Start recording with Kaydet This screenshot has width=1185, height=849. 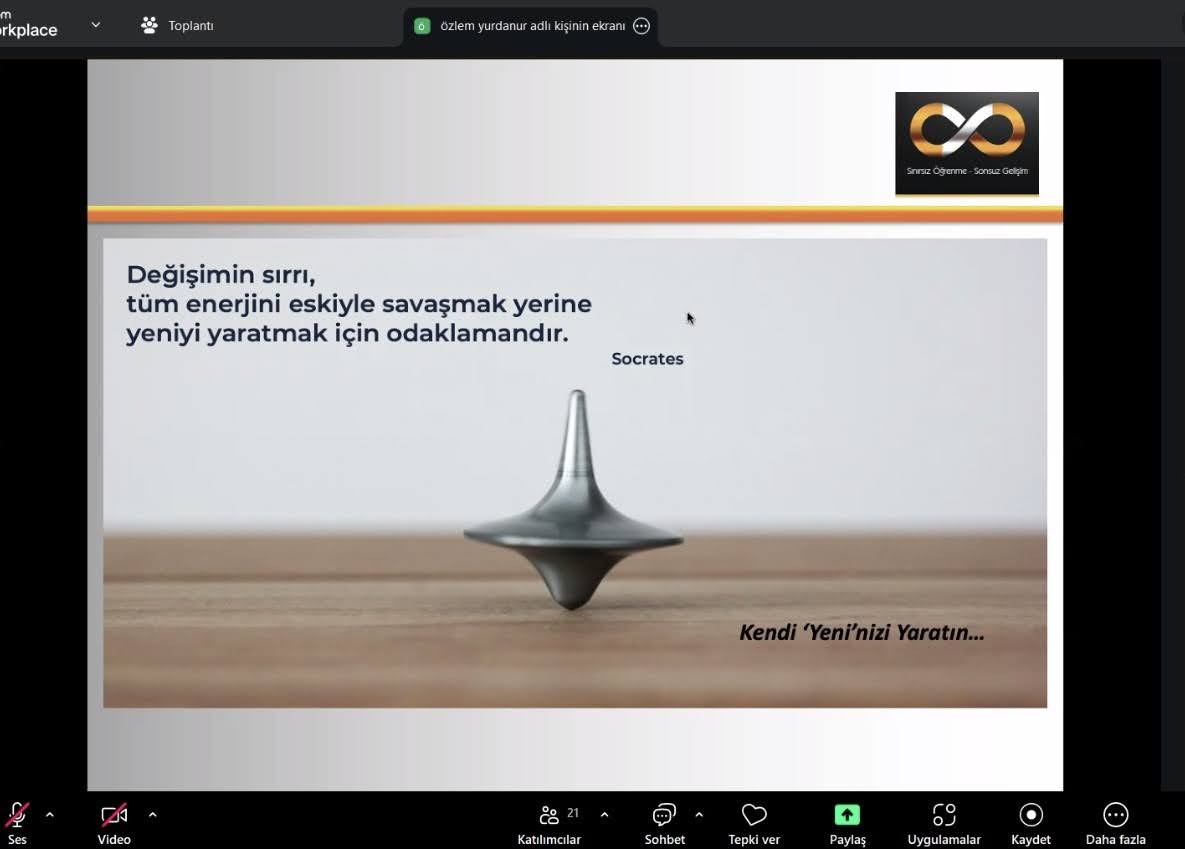point(1031,815)
